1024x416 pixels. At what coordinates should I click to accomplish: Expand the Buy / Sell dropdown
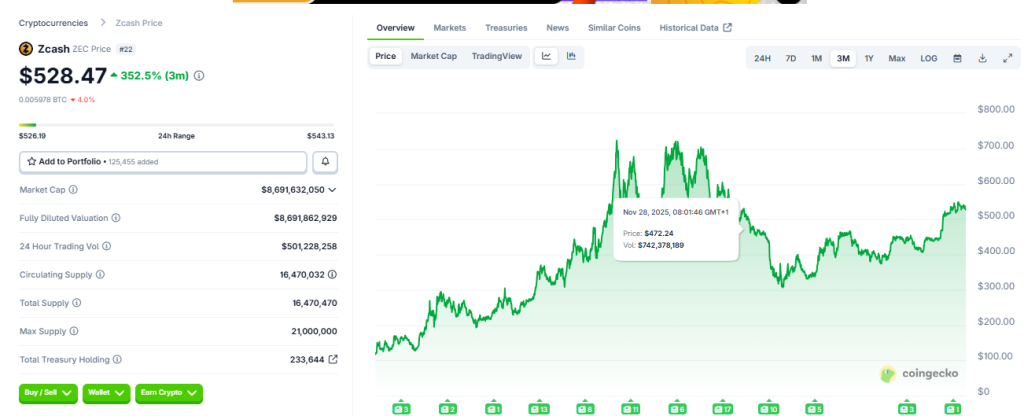tap(48, 394)
